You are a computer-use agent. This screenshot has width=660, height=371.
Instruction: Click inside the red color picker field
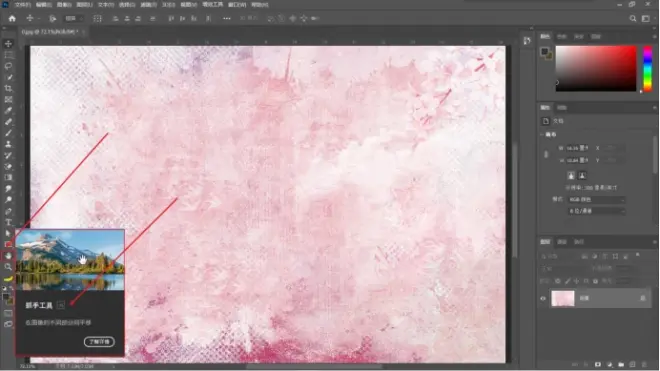596,68
